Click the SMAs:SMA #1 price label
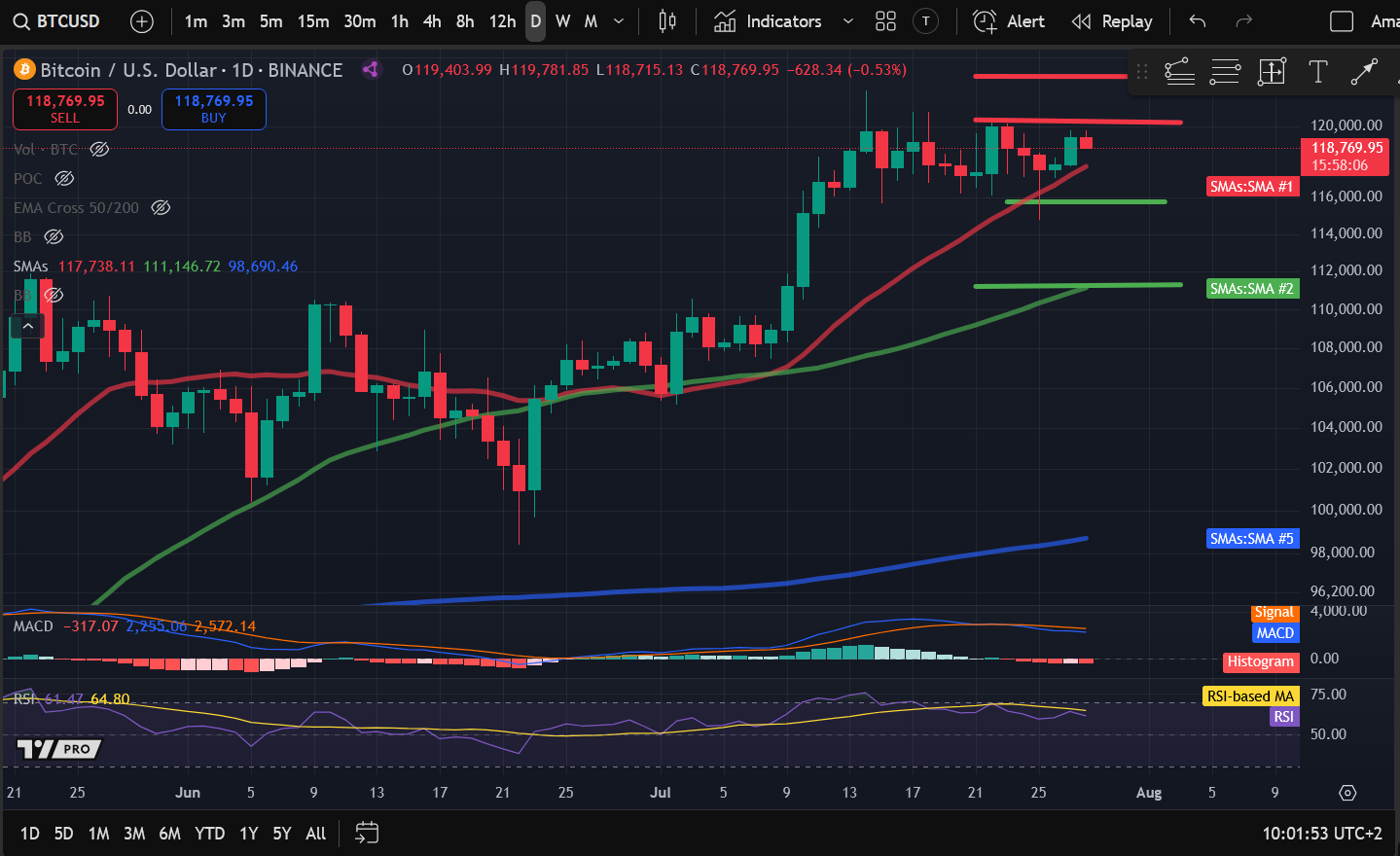This screenshot has height=856, width=1400. click(x=1252, y=186)
